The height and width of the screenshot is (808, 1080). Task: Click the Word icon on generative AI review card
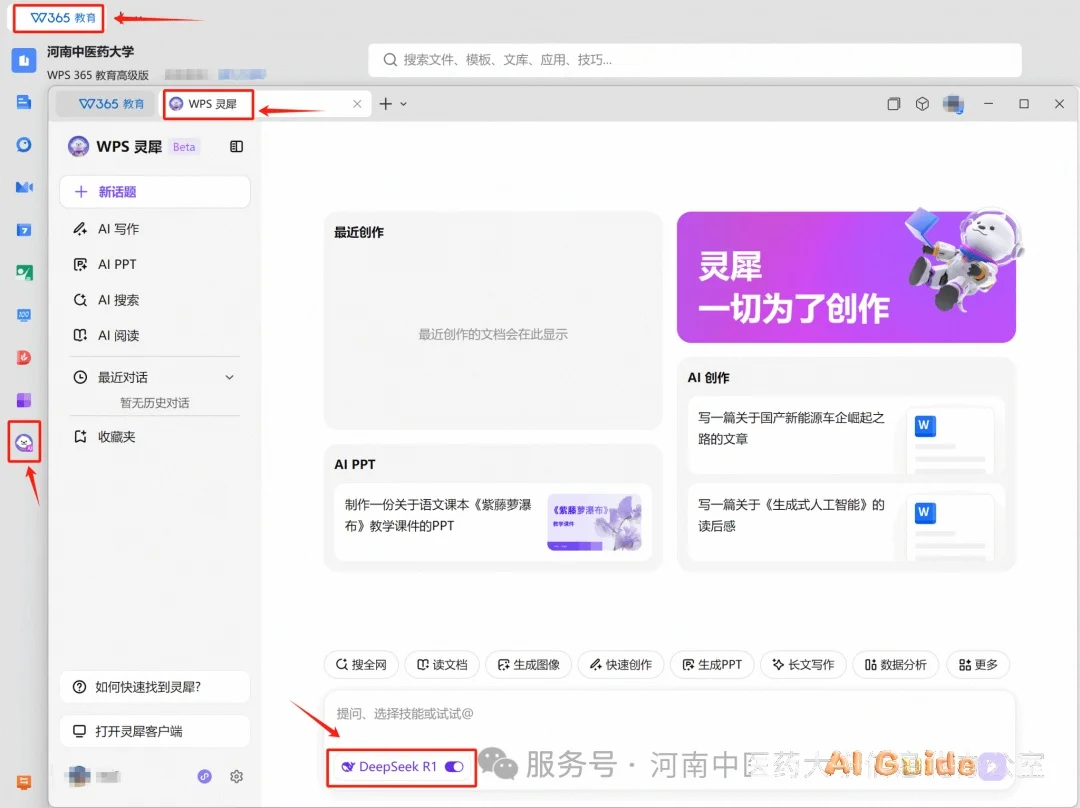coord(924,512)
